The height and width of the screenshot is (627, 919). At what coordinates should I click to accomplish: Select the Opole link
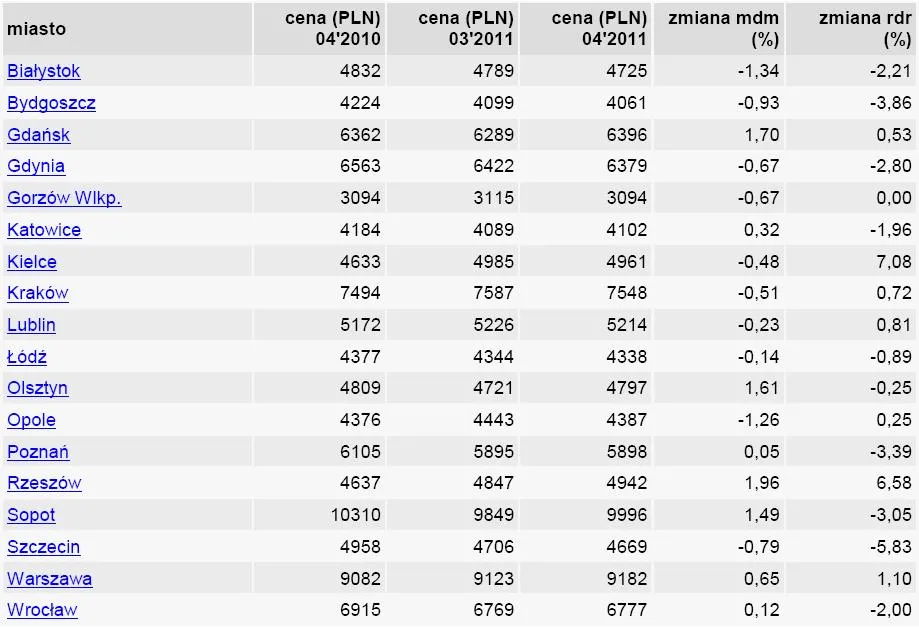click(31, 420)
